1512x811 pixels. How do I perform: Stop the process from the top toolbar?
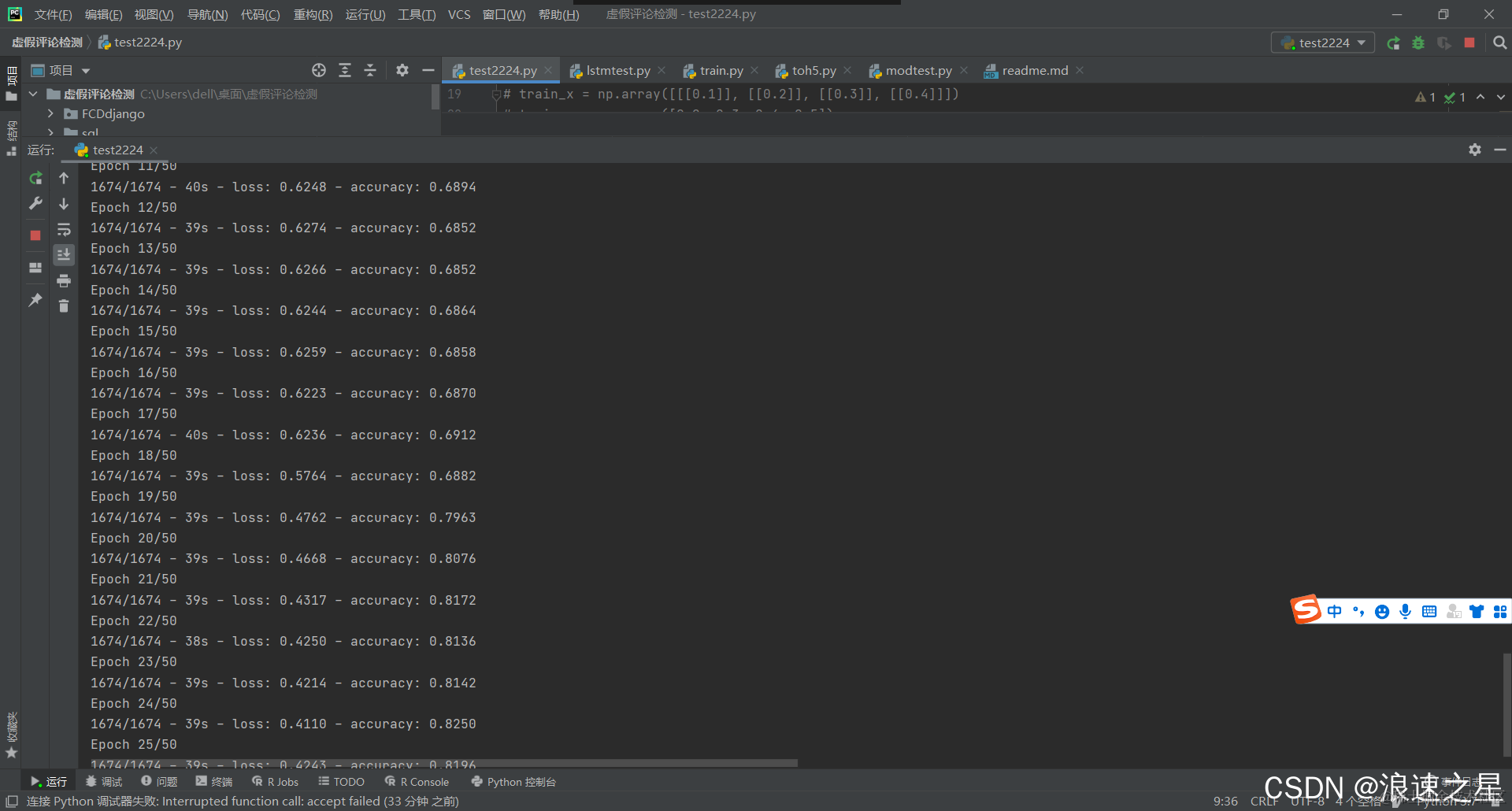[x=1469, y=43]
